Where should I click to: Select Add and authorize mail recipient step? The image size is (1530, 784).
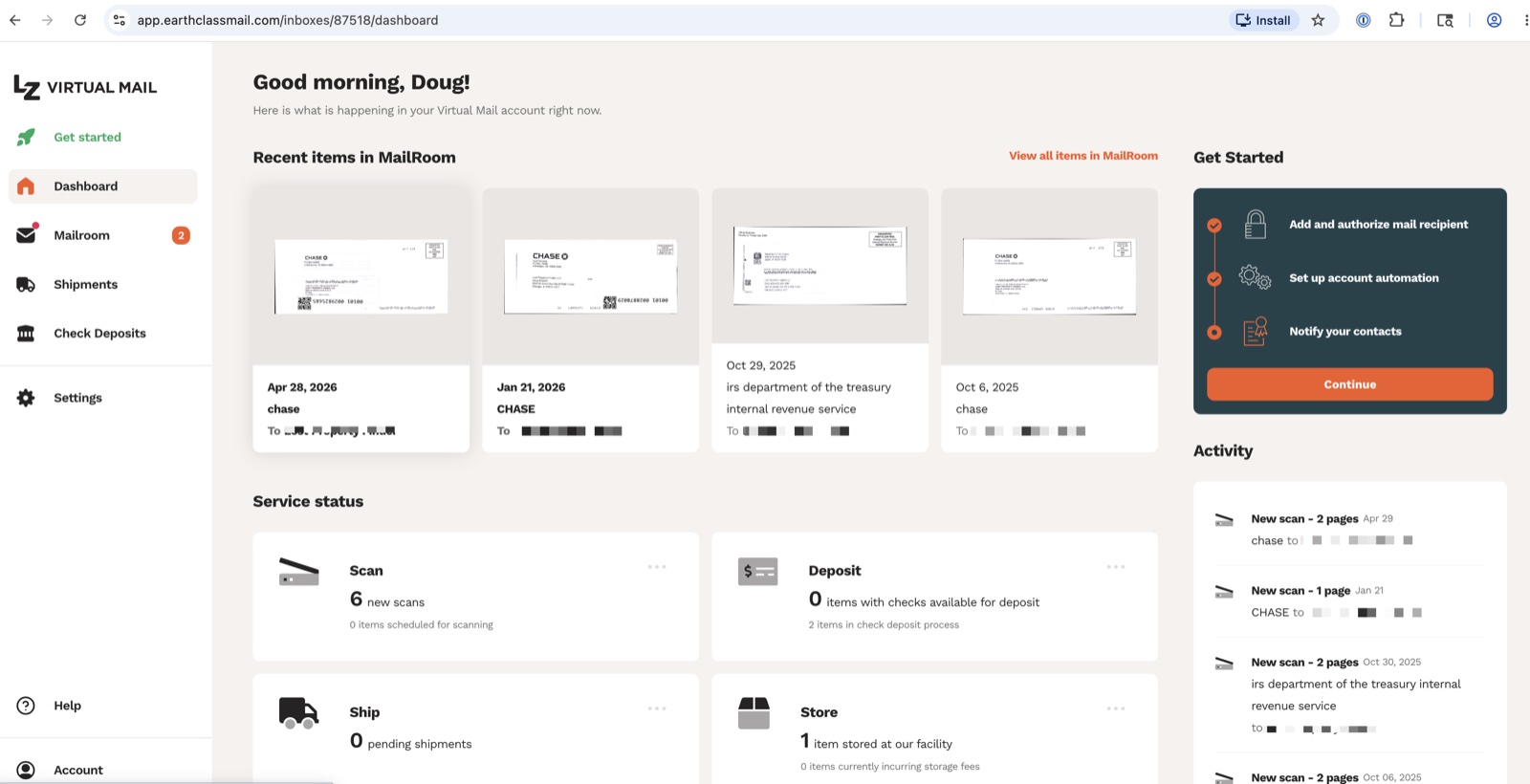click(x=1378, y=225)
